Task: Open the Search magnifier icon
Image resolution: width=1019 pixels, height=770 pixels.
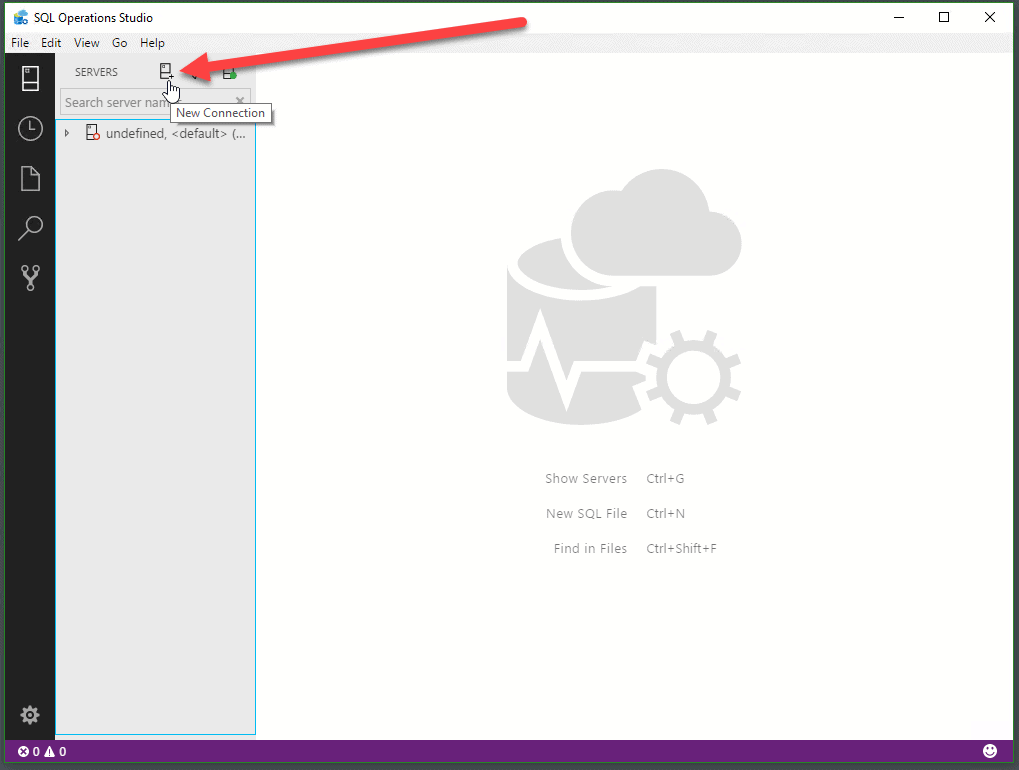Action: 30,228
